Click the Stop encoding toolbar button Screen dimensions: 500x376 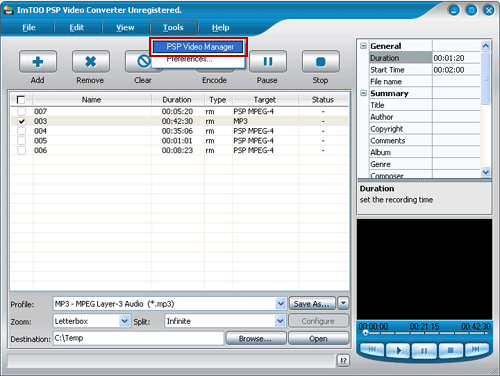[321, 62]
